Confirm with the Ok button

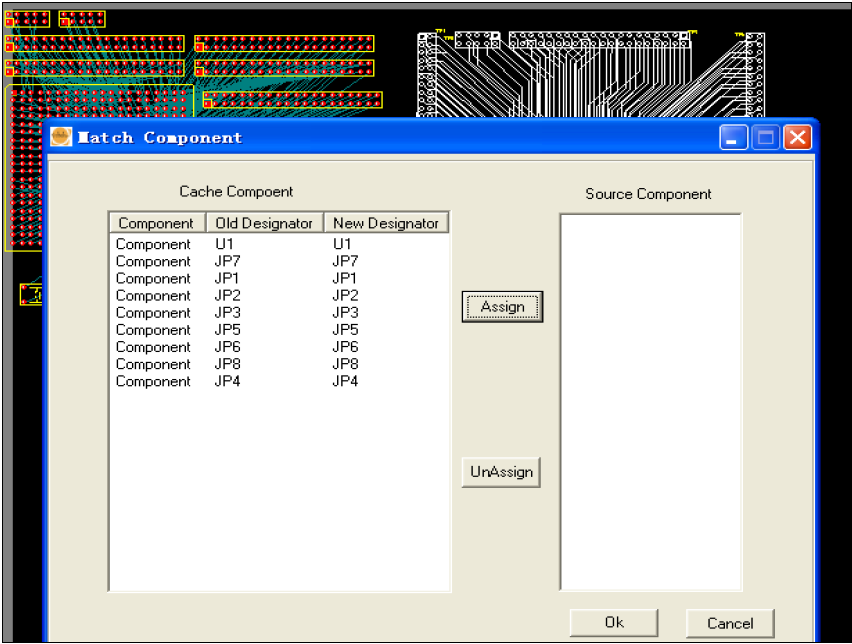coord(614,622)
